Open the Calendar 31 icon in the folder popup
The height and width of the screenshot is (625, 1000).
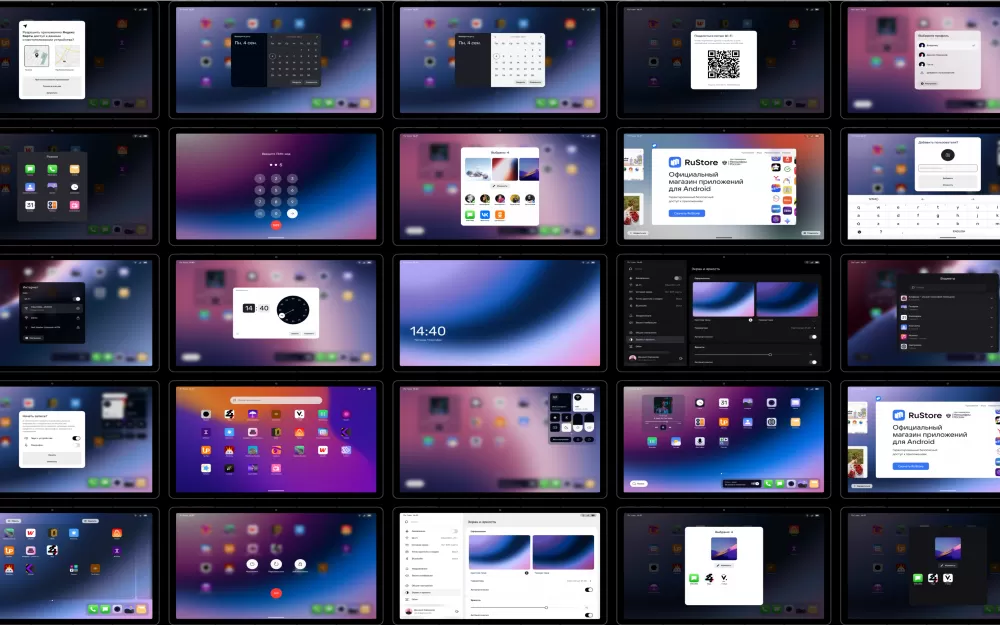point(30,205)
